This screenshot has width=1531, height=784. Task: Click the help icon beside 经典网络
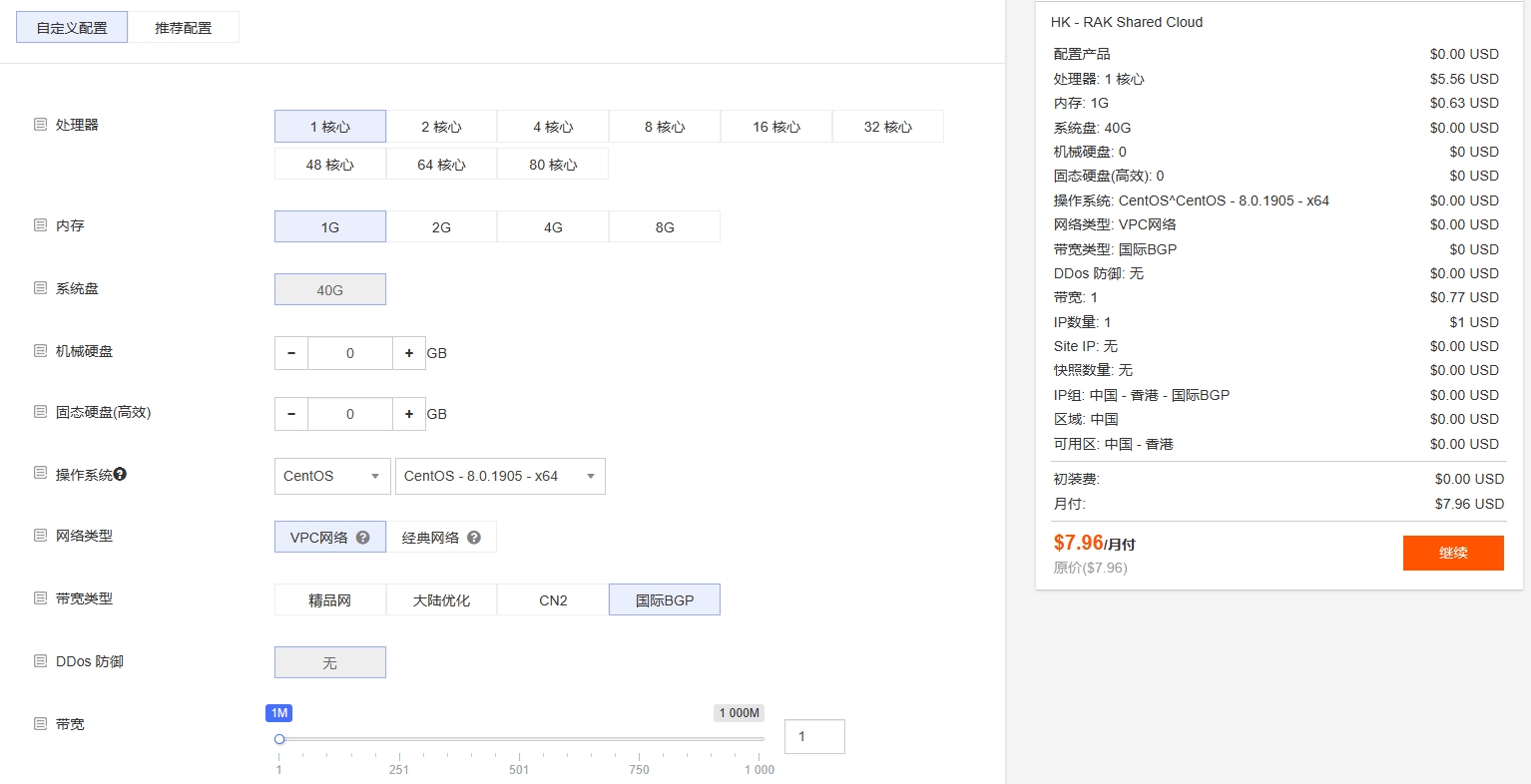[x=476, y=537]
